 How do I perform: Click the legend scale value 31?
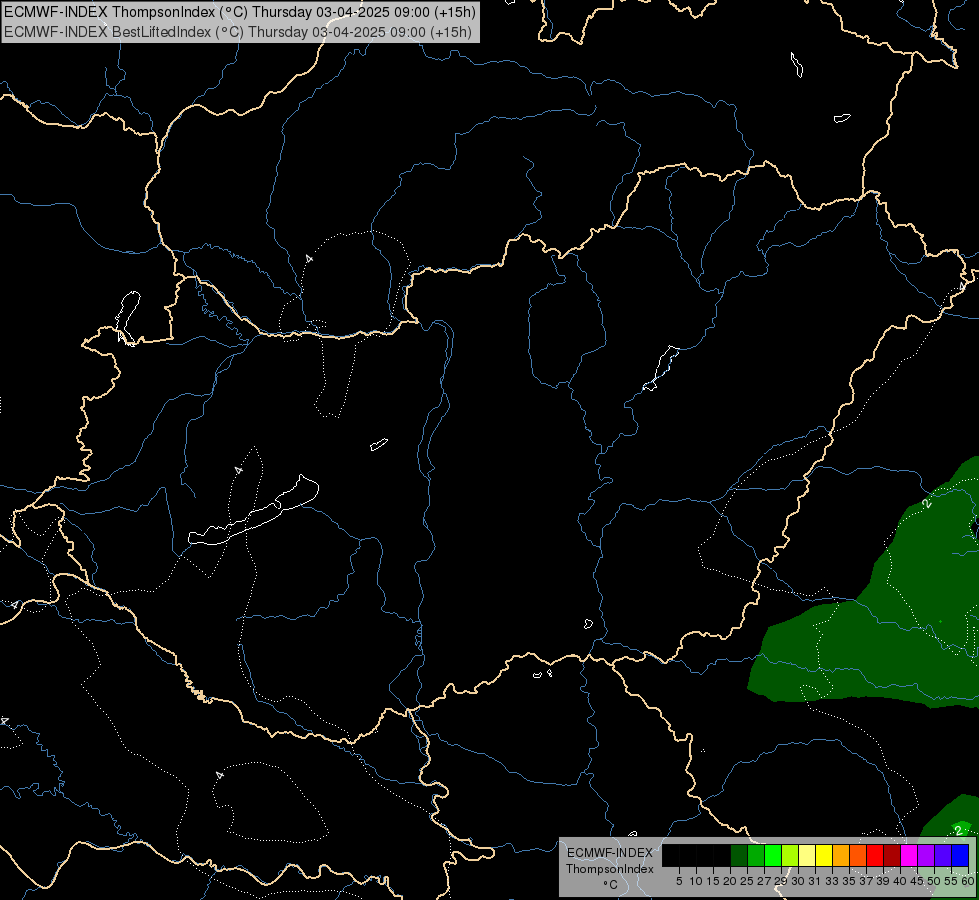815,881
